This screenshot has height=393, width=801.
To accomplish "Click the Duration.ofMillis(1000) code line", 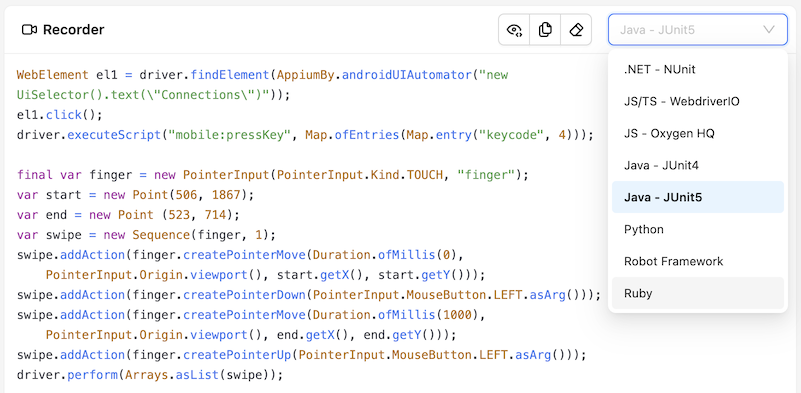I will pyautogui.click(x=251, y=315).
